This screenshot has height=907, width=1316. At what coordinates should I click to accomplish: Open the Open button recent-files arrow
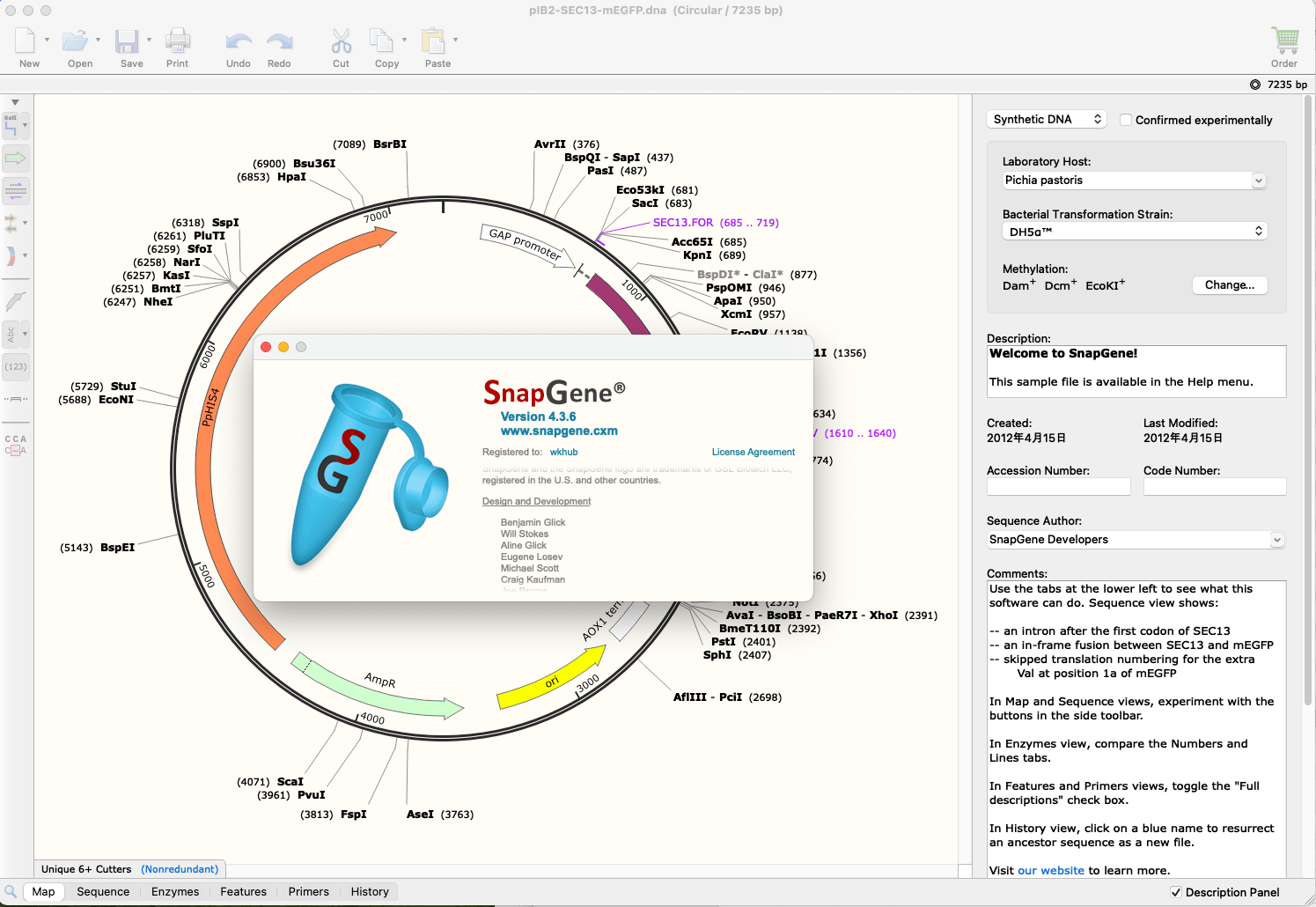[98, 40]
